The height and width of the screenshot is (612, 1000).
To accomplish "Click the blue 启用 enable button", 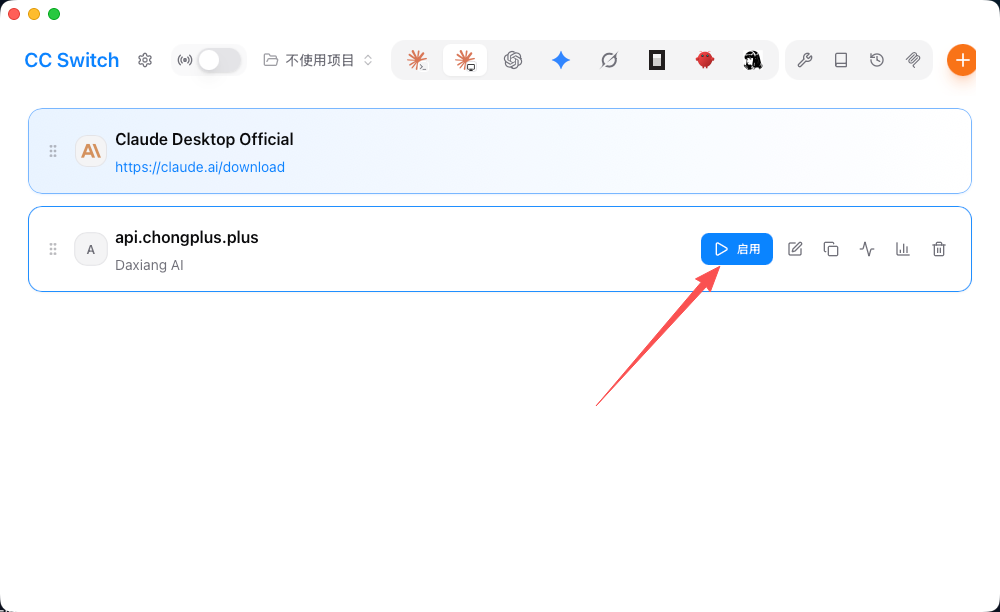I will click(x=737, y=249).
